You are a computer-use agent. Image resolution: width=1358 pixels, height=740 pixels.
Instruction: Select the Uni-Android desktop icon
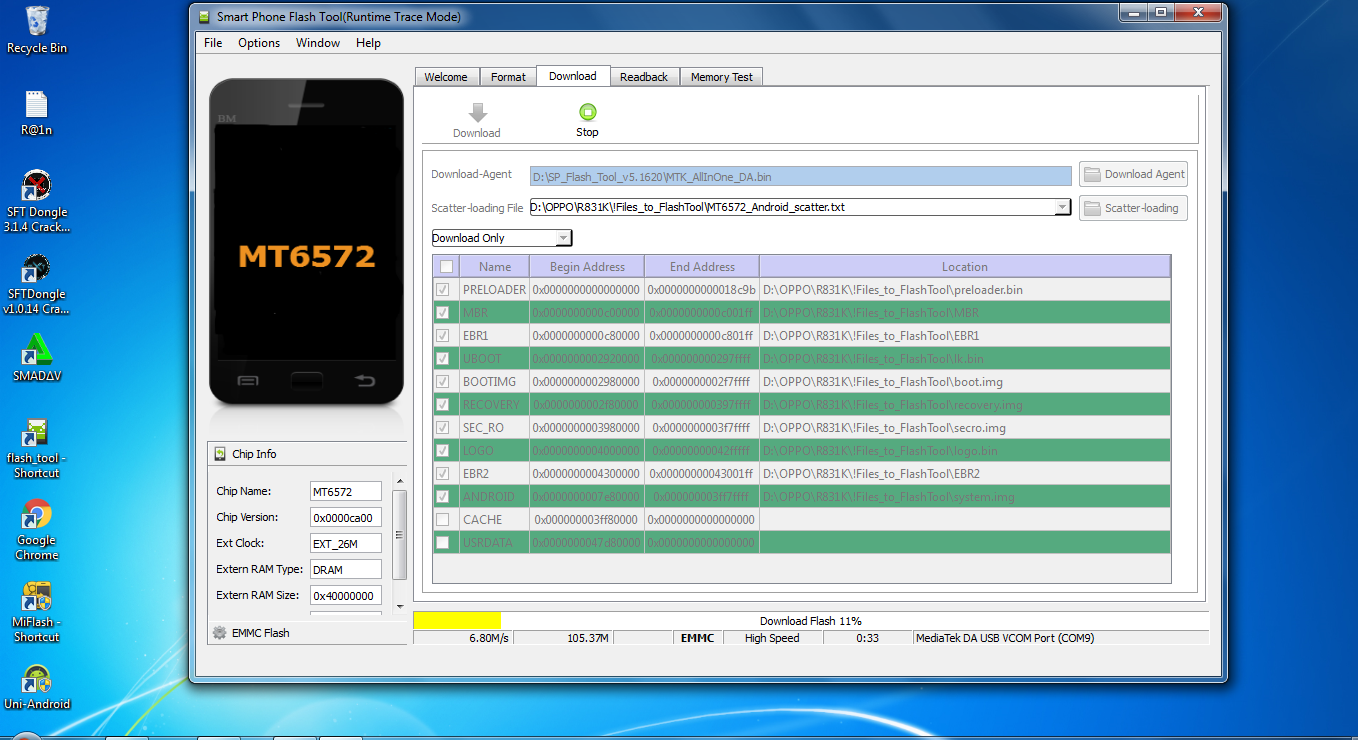(x=37, y=687)
